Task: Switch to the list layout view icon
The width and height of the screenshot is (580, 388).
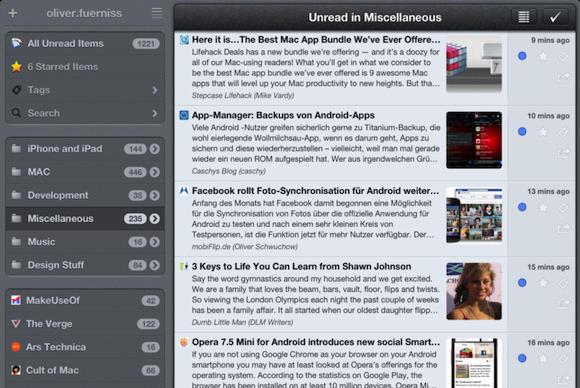Action: 523,17
